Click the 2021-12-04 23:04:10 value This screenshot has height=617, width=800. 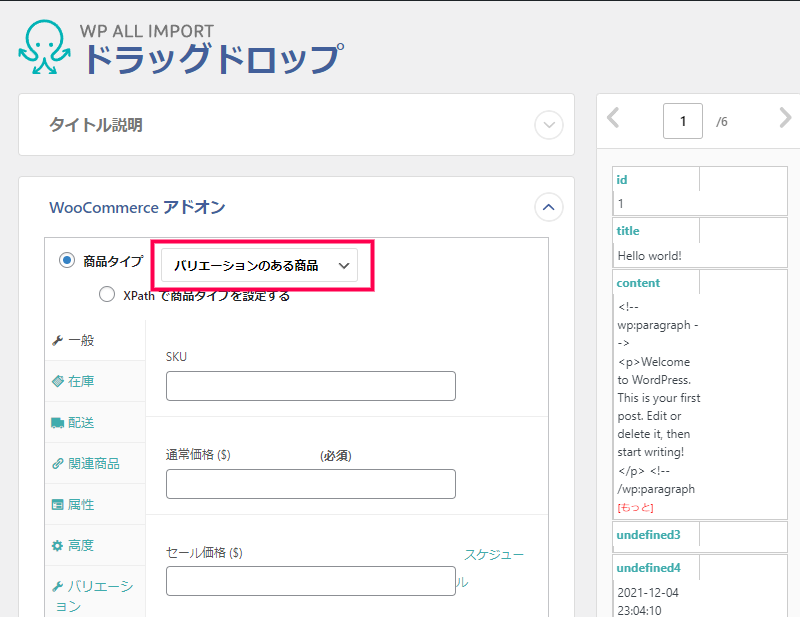tap(648, 601)
